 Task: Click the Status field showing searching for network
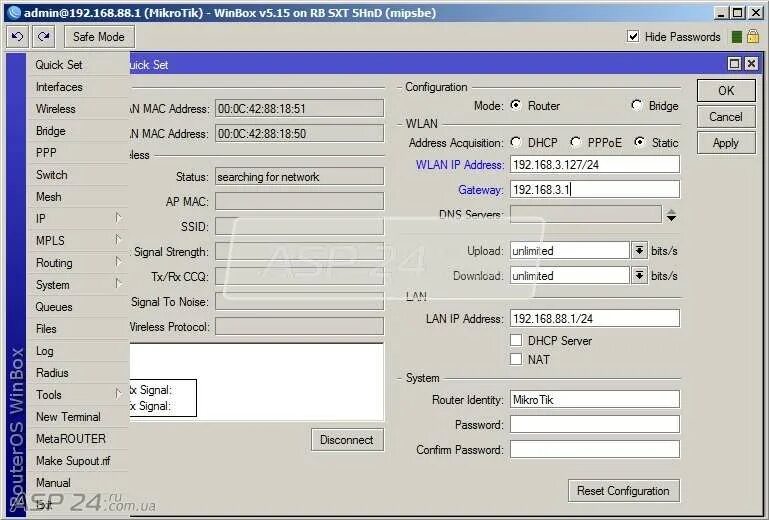299,177
